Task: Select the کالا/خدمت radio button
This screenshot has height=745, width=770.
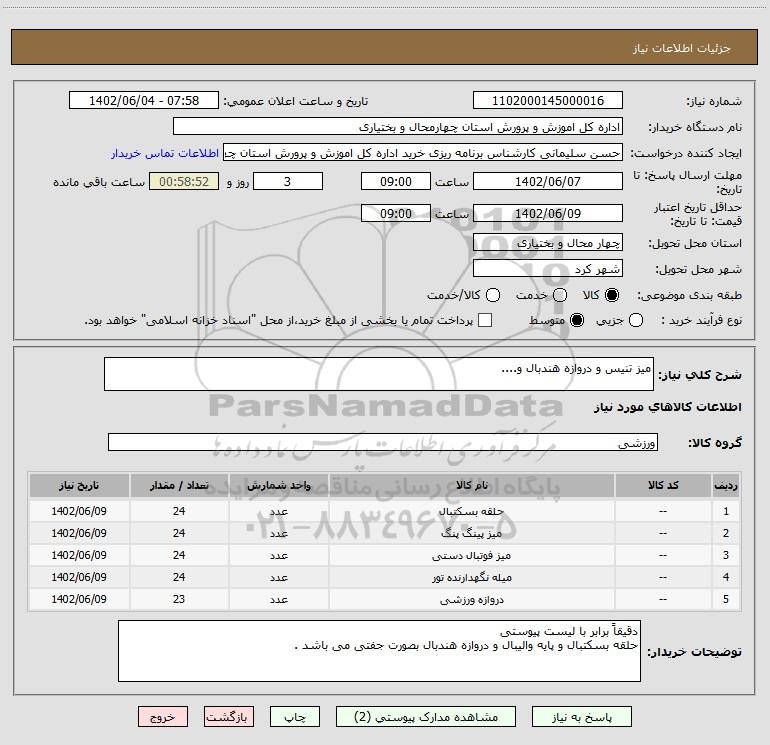Action: (x=493, y=295)
